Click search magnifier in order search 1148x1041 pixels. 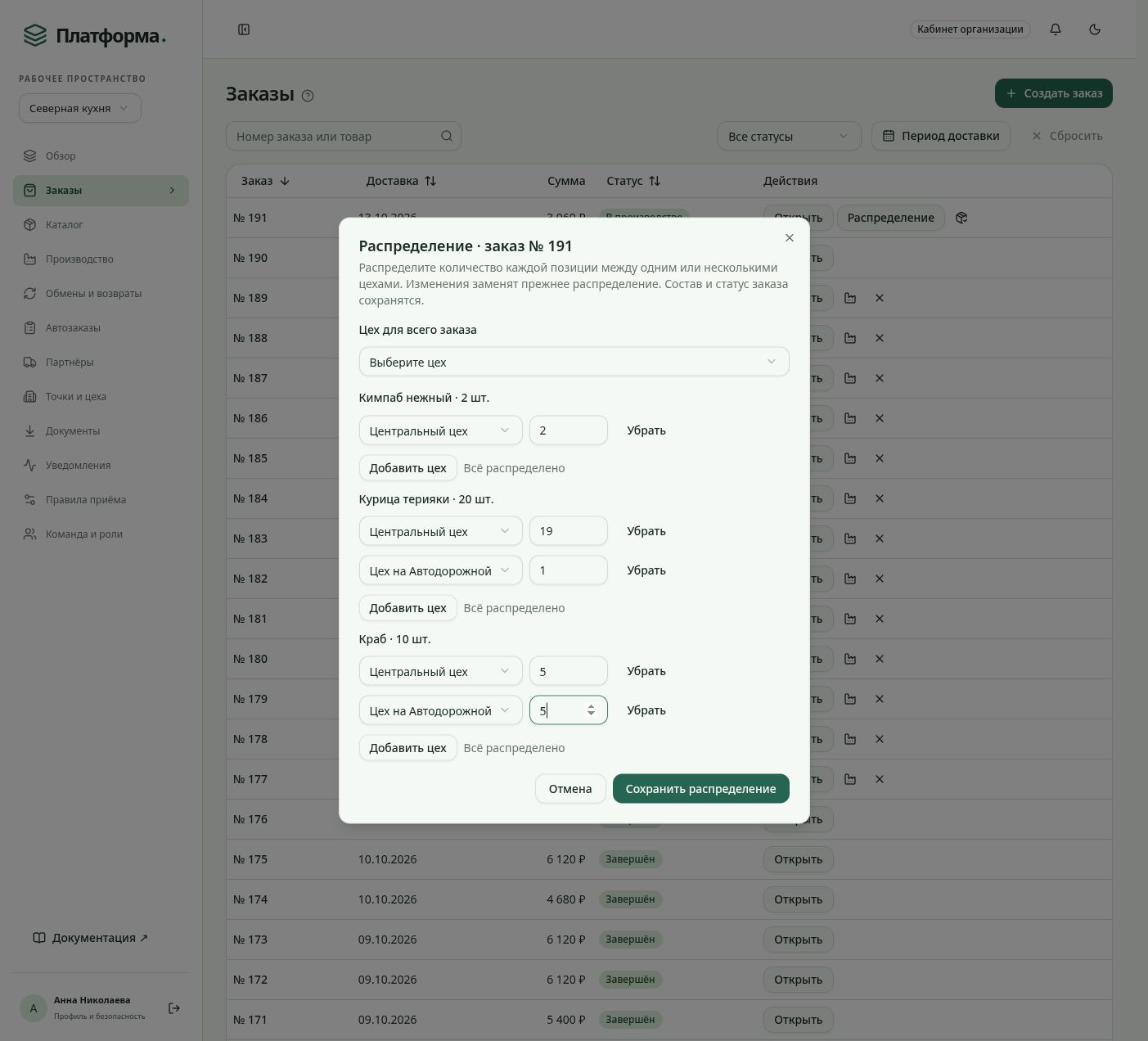447,136
